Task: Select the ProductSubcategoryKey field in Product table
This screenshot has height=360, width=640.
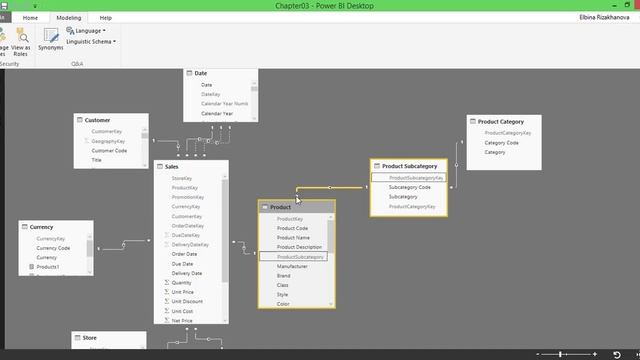Action: coord(293,257)
